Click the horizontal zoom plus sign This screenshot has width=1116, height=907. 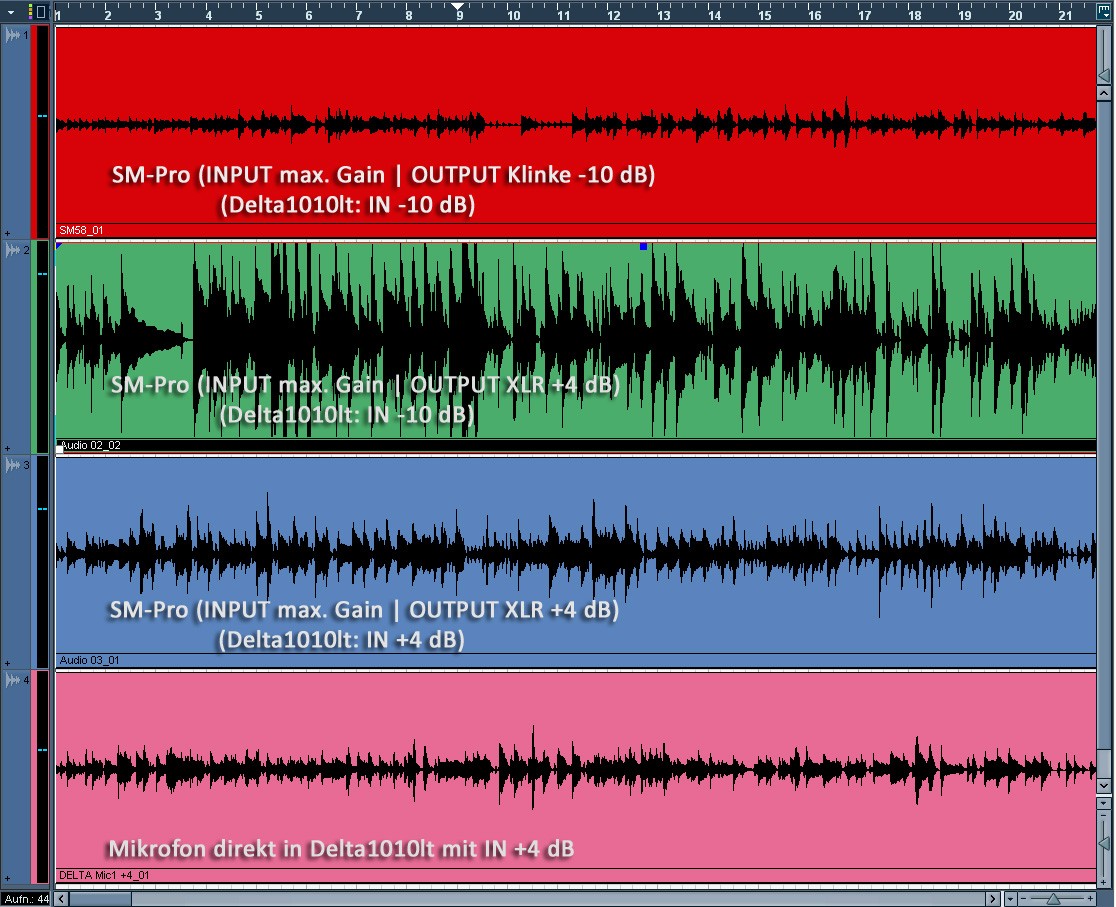click(x=1090, y=899)
